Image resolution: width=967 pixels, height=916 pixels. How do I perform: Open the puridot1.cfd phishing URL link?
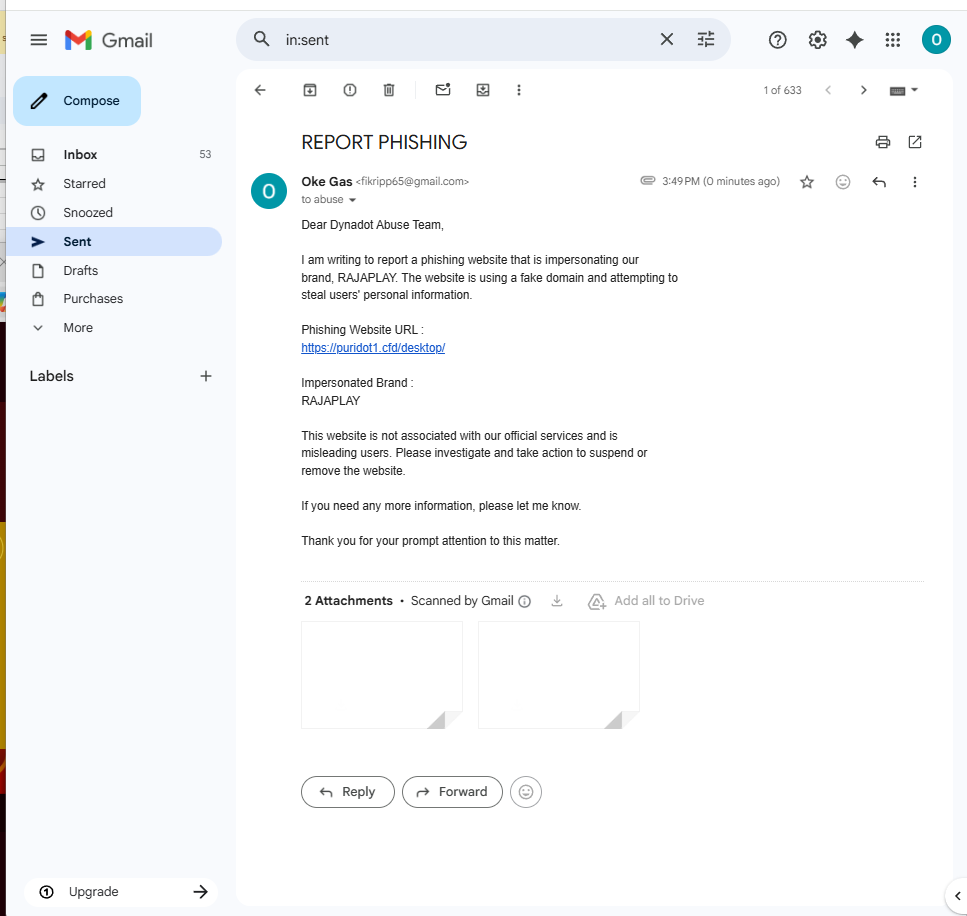pyautogui.click(x=373, y=348)
